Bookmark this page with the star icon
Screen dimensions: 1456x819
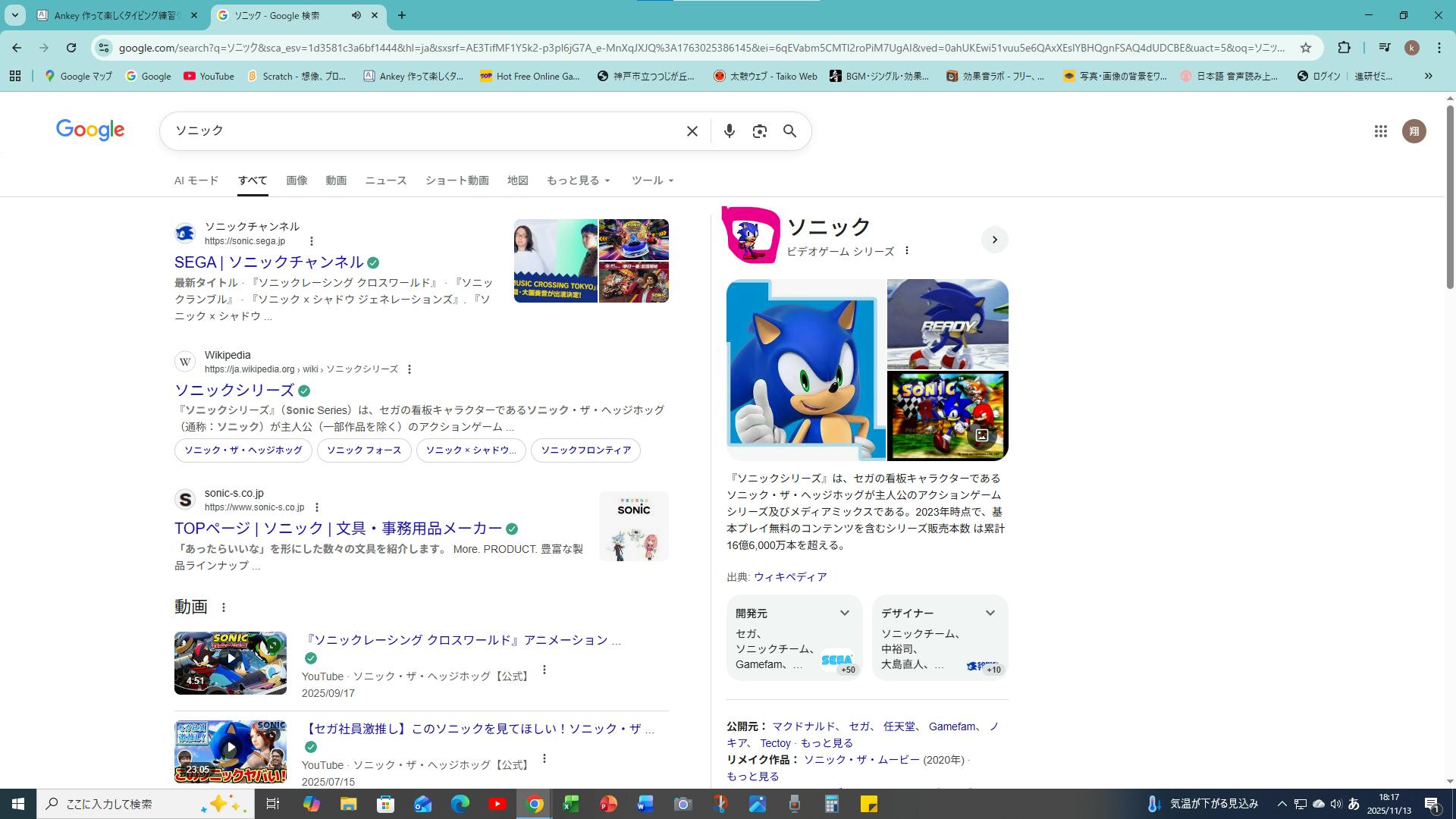(1305, 48)
